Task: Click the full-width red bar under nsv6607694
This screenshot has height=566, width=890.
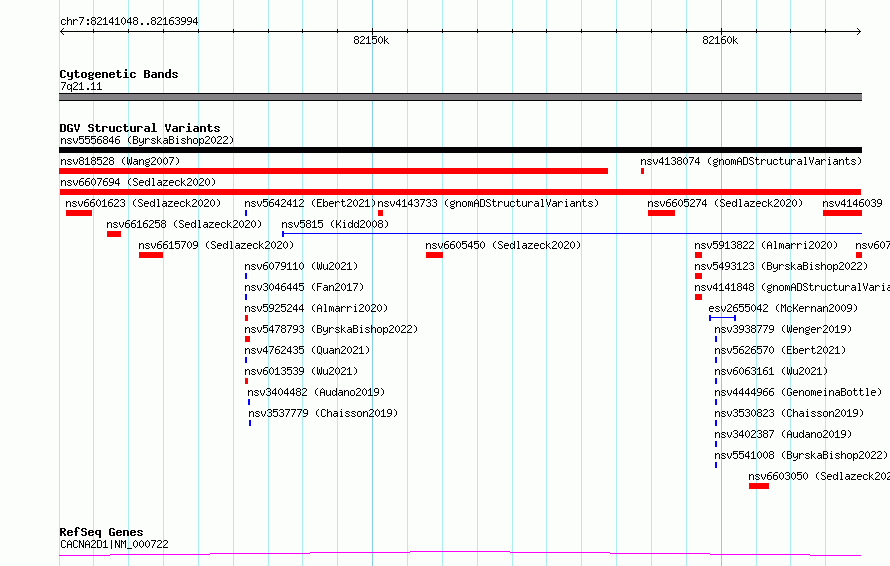Action: 460,192
